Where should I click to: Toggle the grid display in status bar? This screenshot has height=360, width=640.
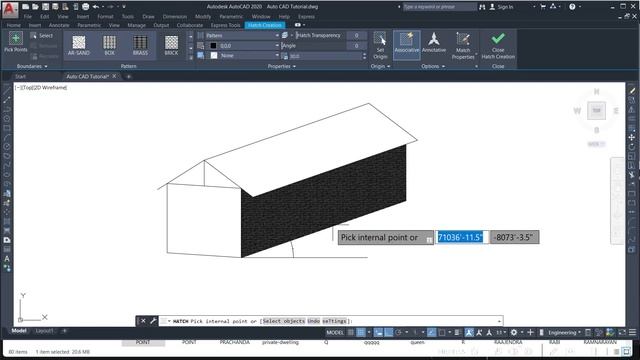point(351,333)
